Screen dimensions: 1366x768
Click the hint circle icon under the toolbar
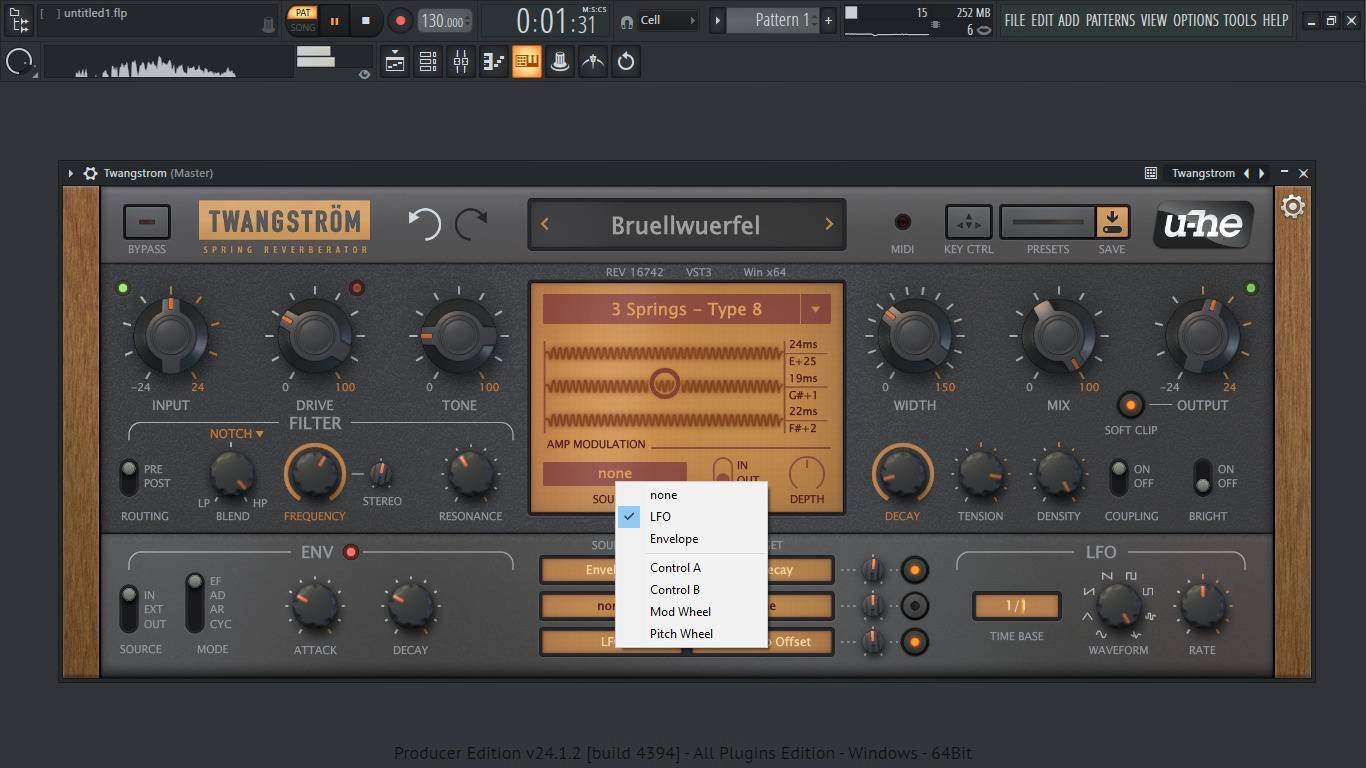19,62
